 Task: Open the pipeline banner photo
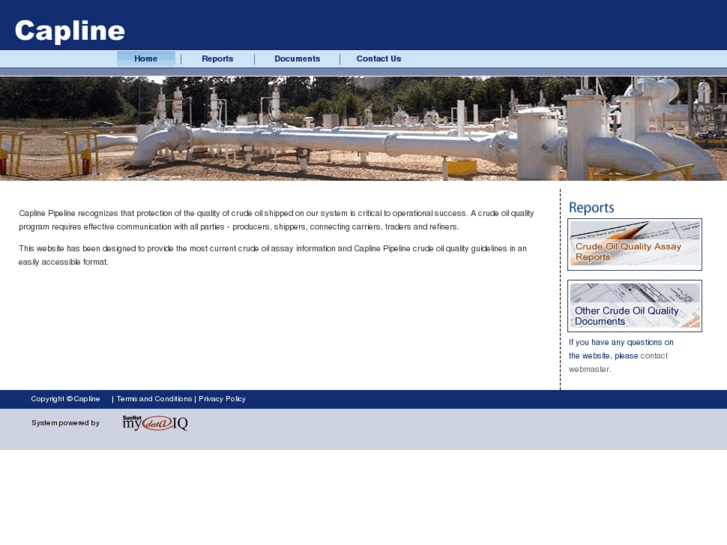click(364, 128)
